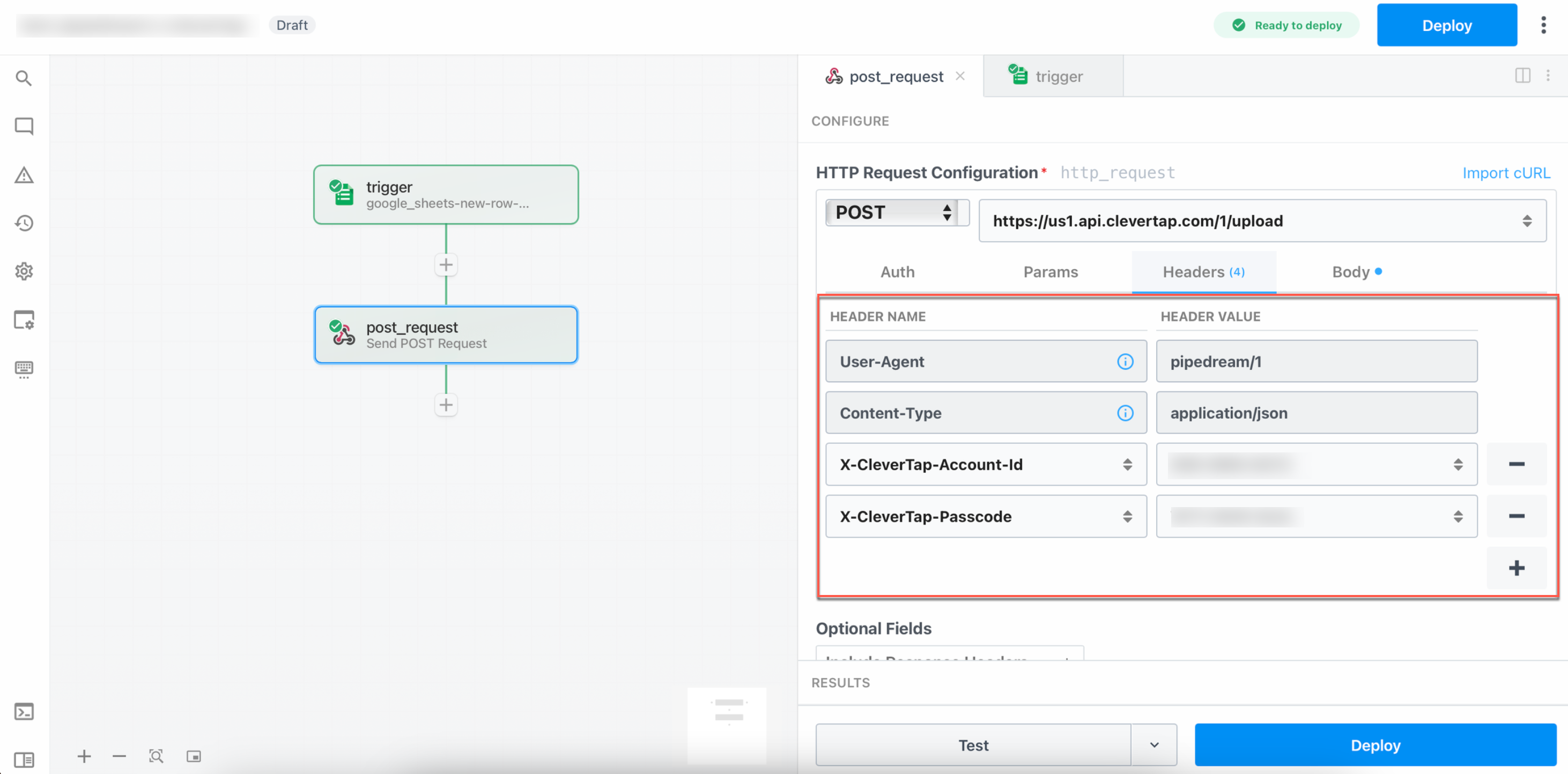The height and width of the screenshot is (774, 1568).
Task: Click the Content-Type header name field
Action: (986, 413)
